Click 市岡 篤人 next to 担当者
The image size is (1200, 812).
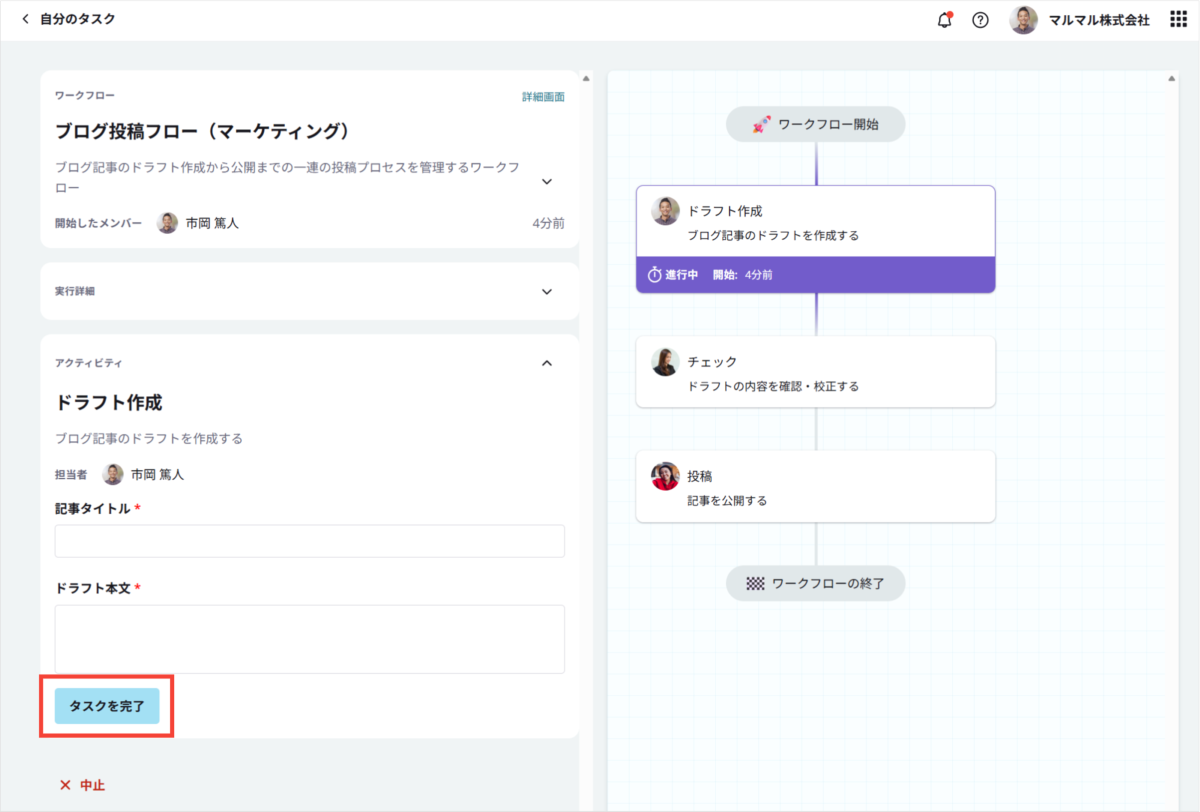[158, 475]
